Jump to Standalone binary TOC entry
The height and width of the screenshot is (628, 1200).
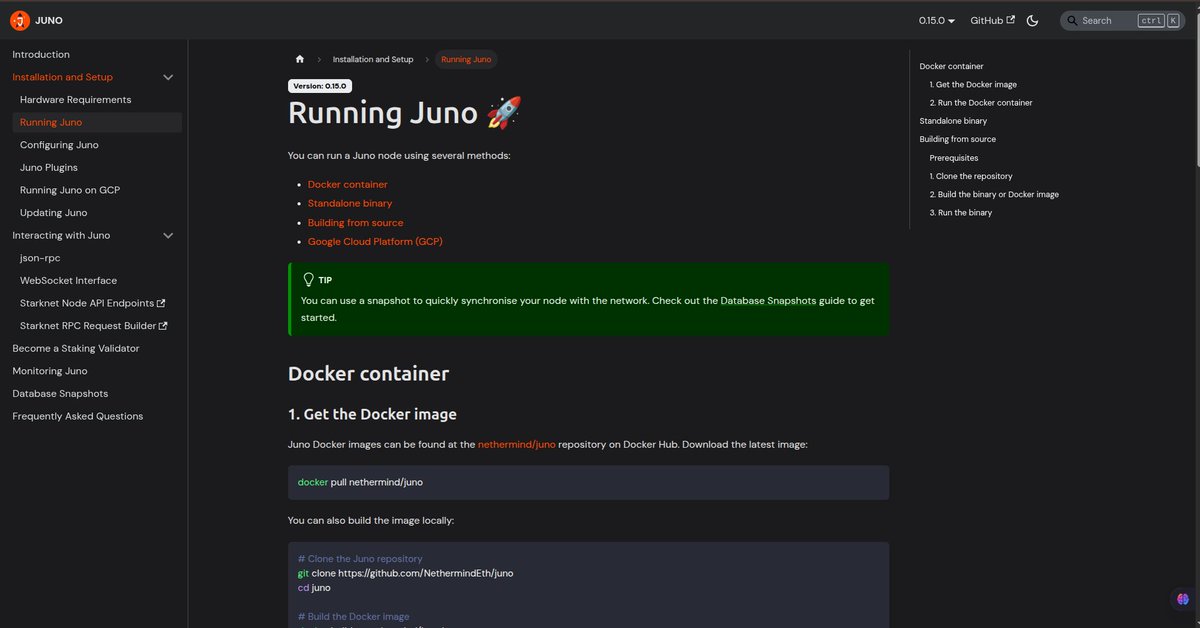[x=953, y=121]
